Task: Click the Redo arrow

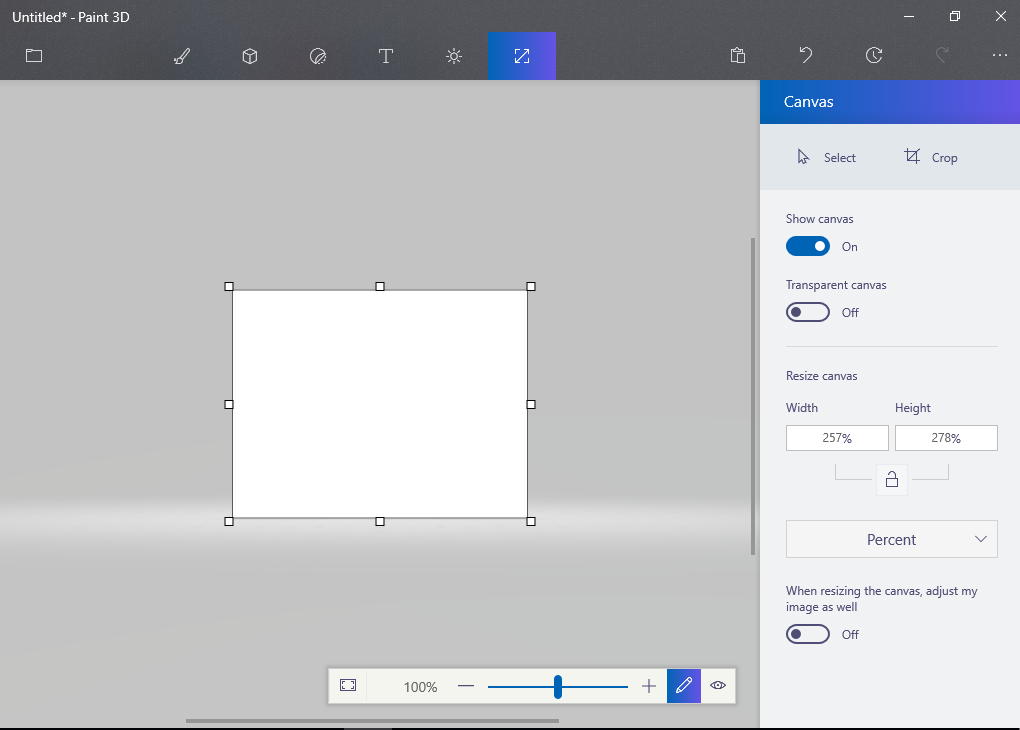Action: (x=942, y=55)
